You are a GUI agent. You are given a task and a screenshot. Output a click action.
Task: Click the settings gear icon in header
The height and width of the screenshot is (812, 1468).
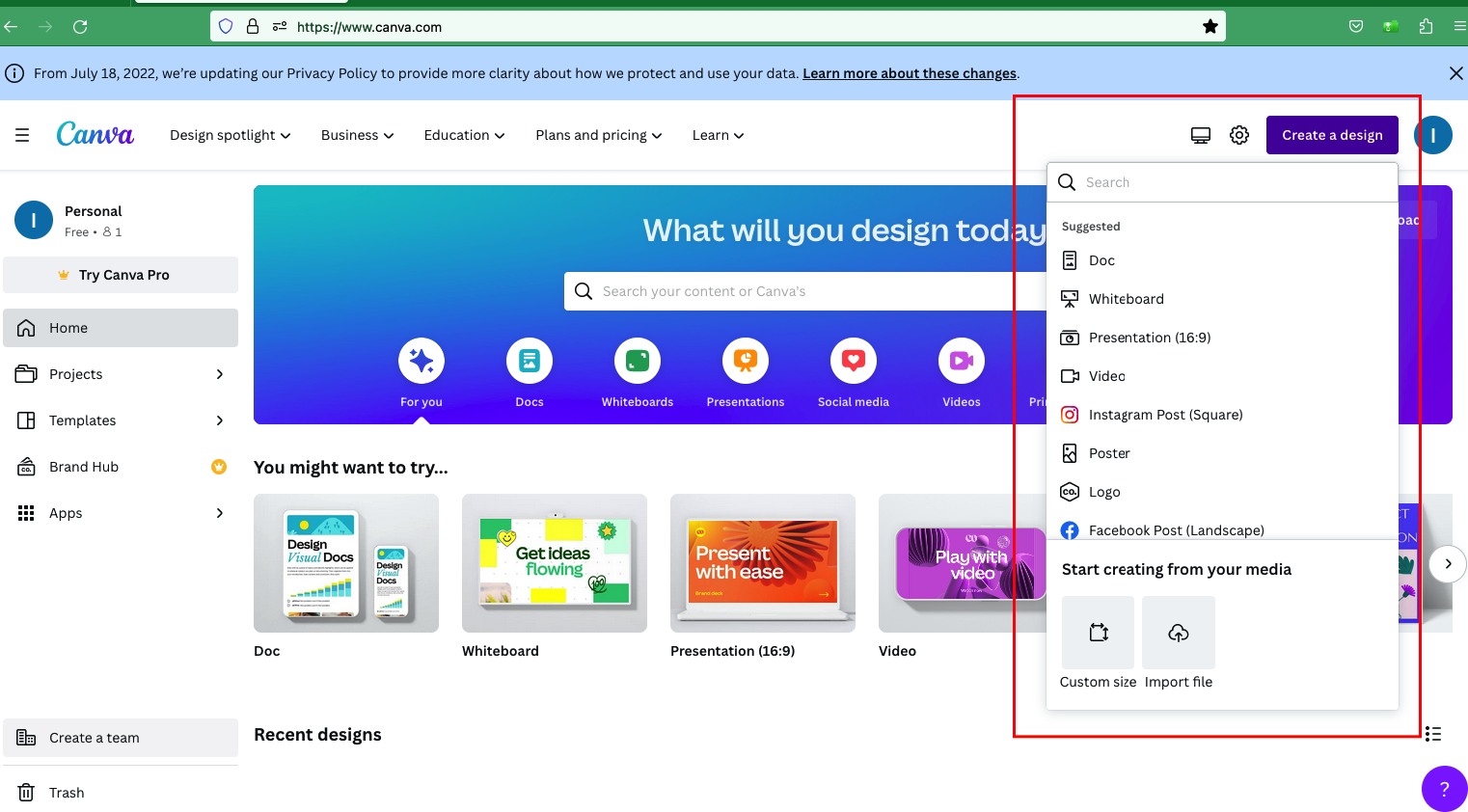coord(1239,135)
